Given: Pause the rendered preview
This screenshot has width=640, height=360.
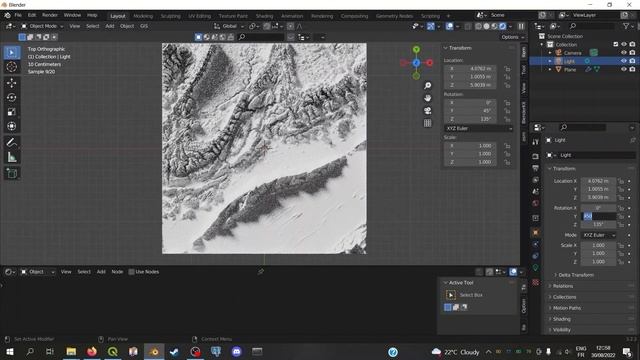Looking at the screenshot, I should pos(521,26).
